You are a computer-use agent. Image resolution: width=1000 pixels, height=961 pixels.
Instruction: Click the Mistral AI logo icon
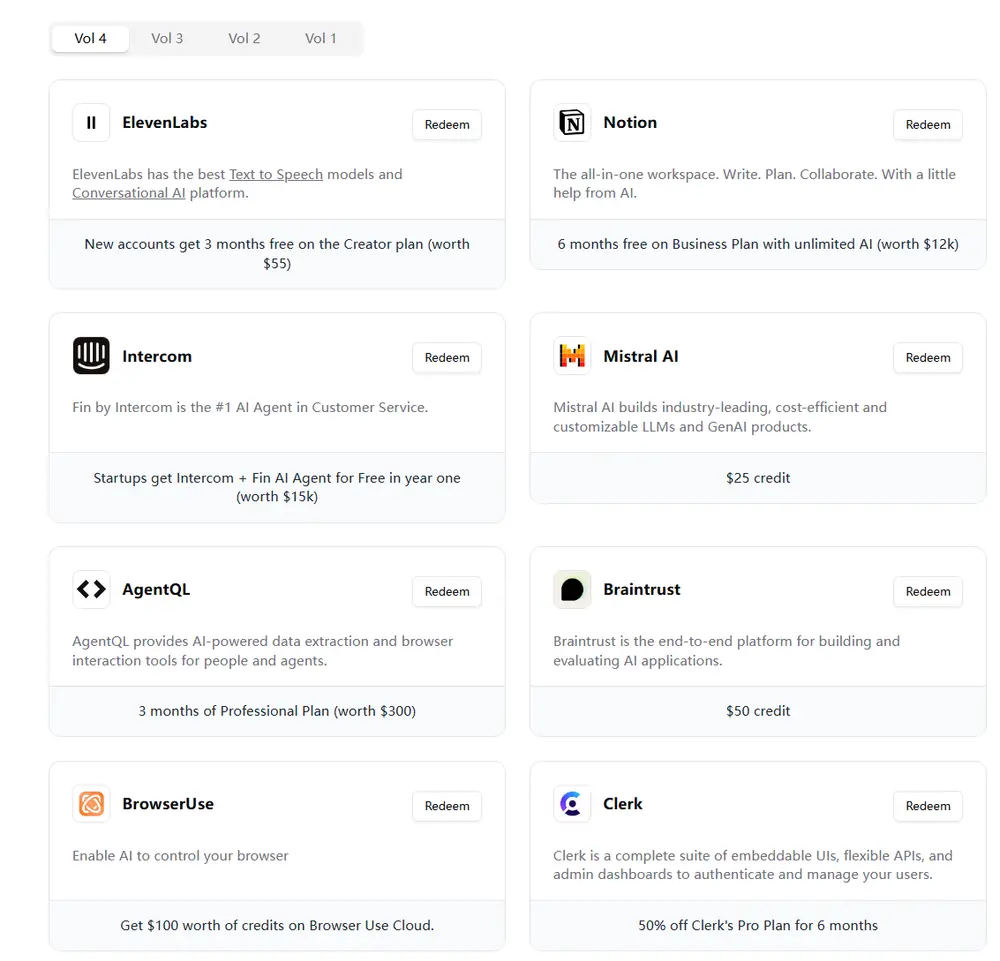click(x=572, y=356)
